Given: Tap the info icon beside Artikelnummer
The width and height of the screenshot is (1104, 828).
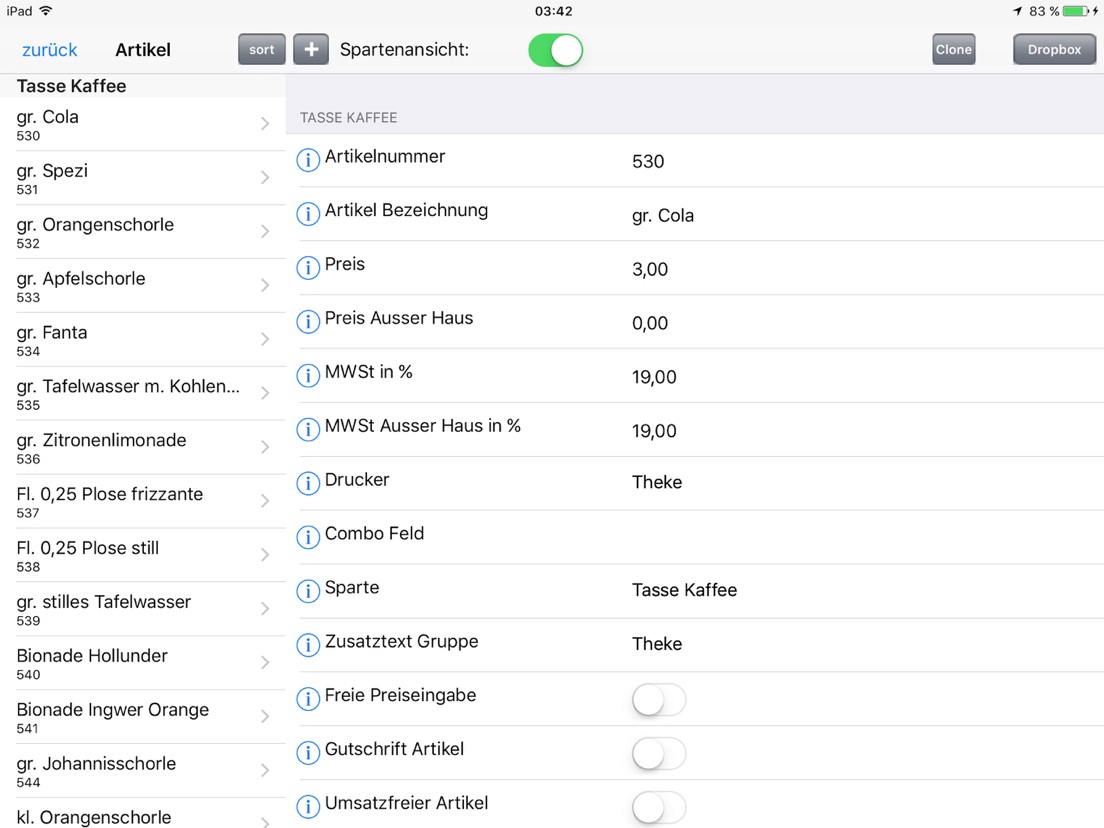Looking at the screenshot, I should pos(308,160).
